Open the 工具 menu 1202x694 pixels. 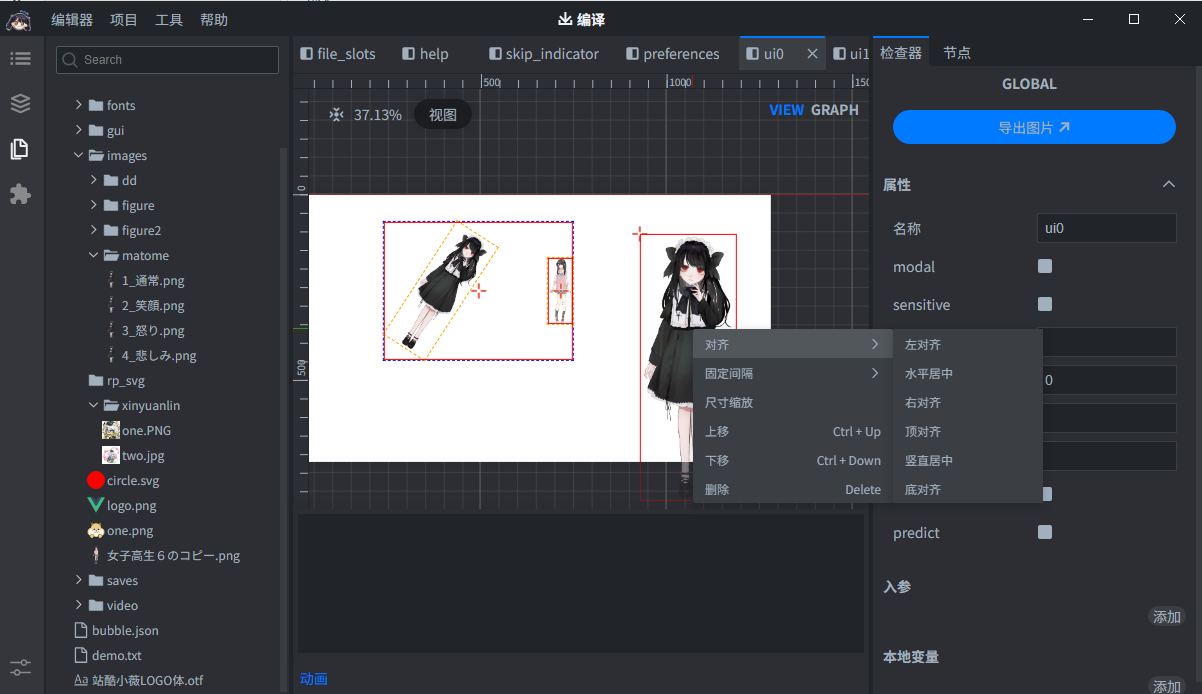pyautogui.click(x=169, y=19)
